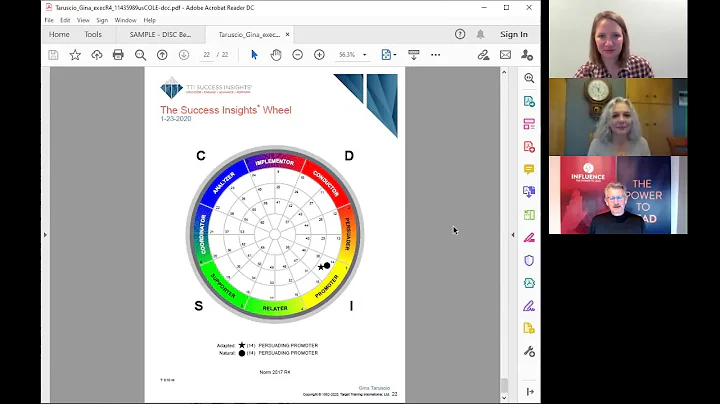Close the Taruscio_Gina document tab
The height and width of the screenshot is (404, 720).
287,34
